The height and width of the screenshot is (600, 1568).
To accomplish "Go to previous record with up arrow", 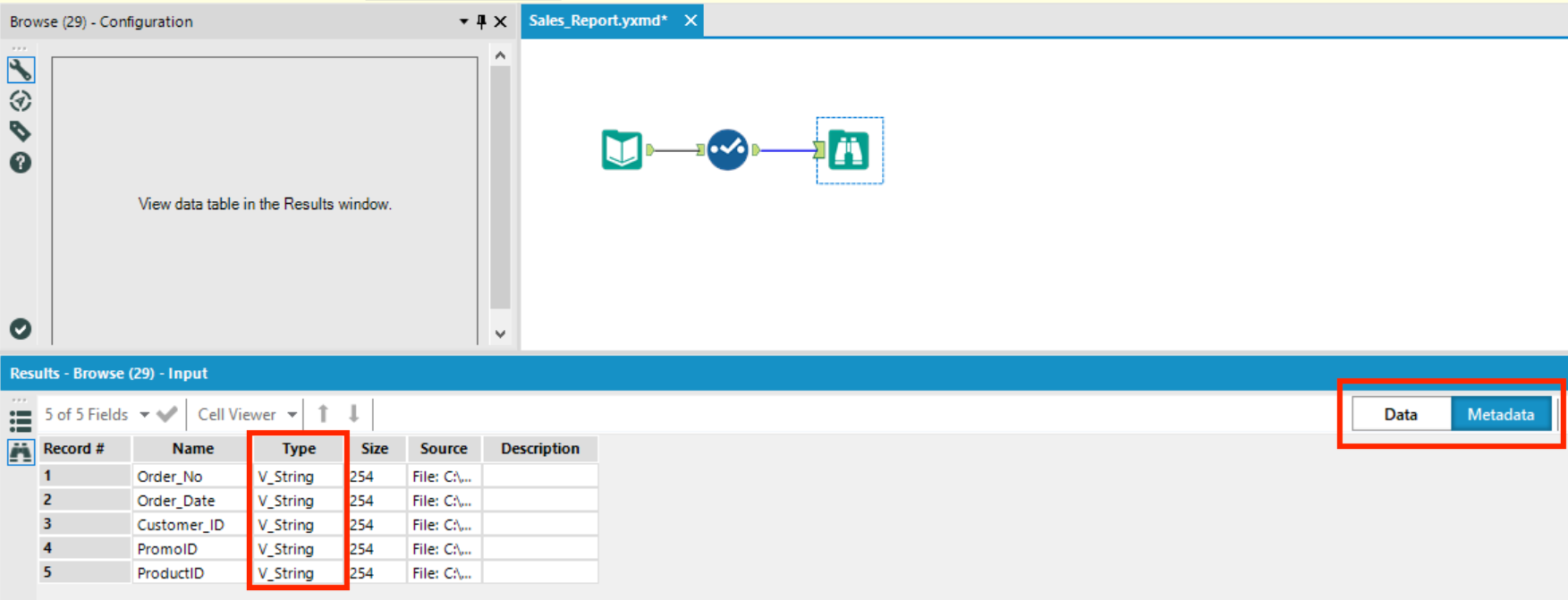I will [324, 414].
